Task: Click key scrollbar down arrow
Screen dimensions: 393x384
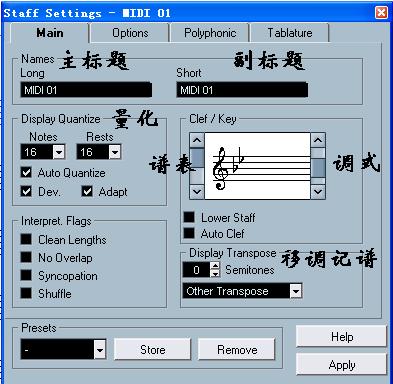Action: [318, 192]
